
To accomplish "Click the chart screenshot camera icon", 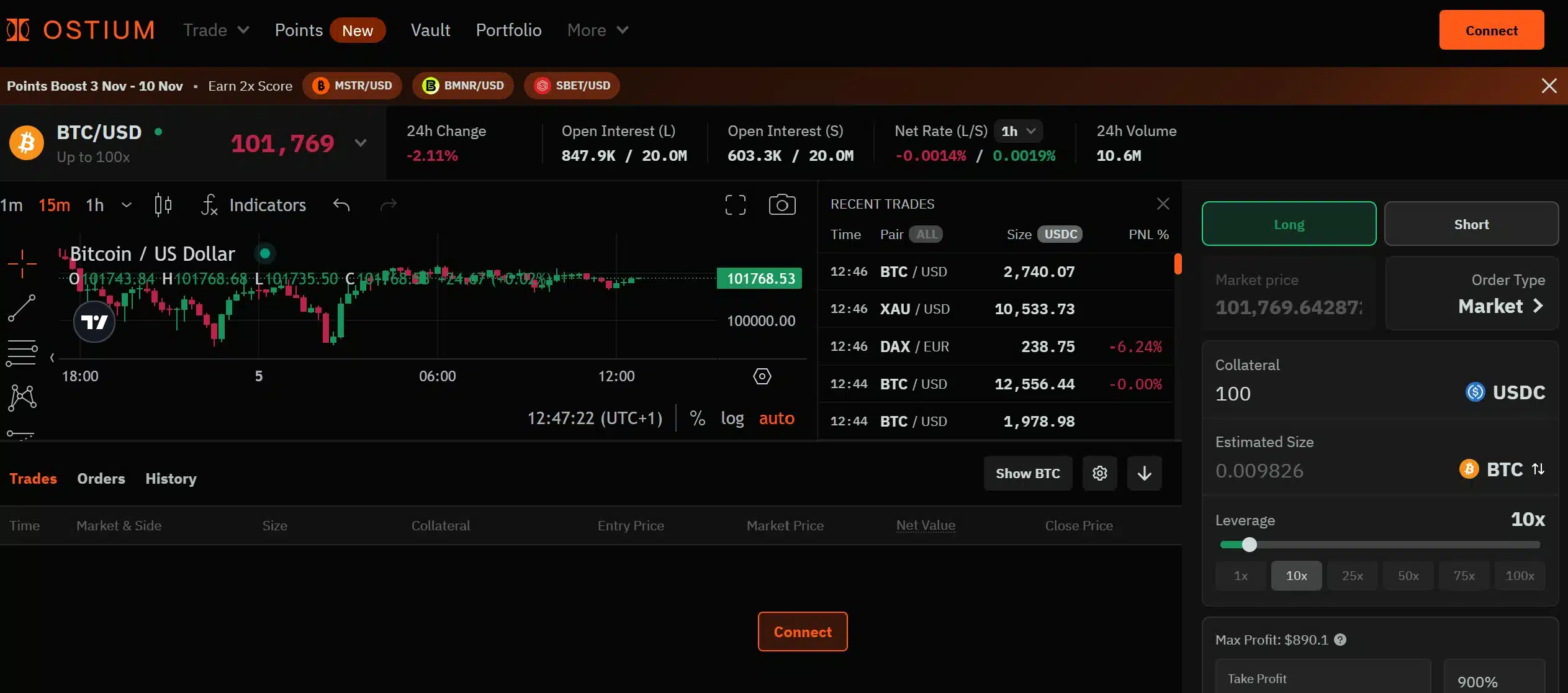I will pos(782,205).
